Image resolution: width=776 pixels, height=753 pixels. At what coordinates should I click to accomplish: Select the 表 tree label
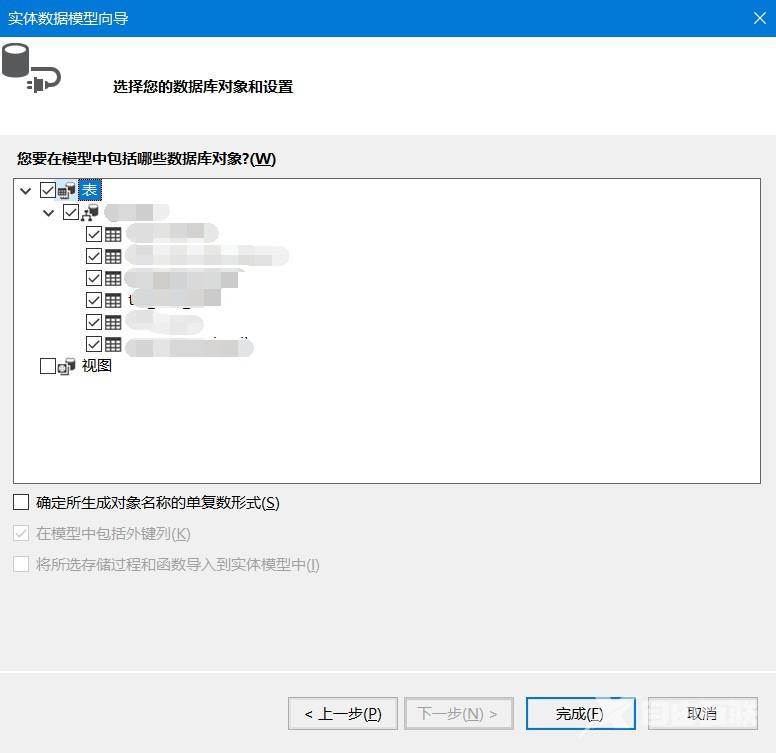[90, 190]
